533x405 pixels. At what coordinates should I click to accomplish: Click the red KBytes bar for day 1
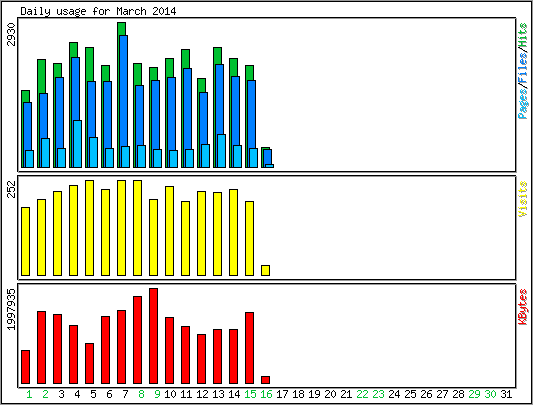click(x=25, y=367)
